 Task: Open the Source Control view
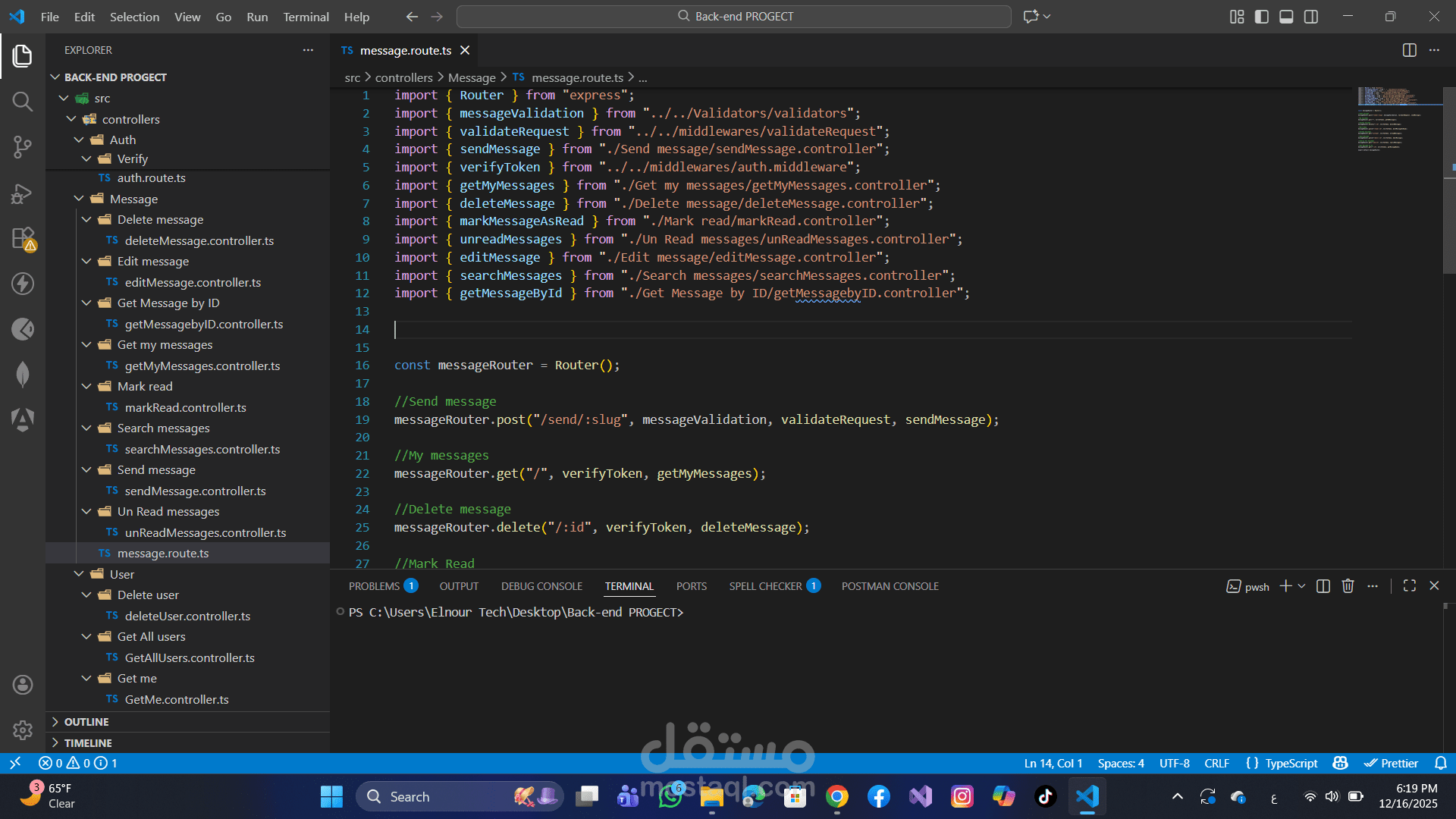(22, 147)
